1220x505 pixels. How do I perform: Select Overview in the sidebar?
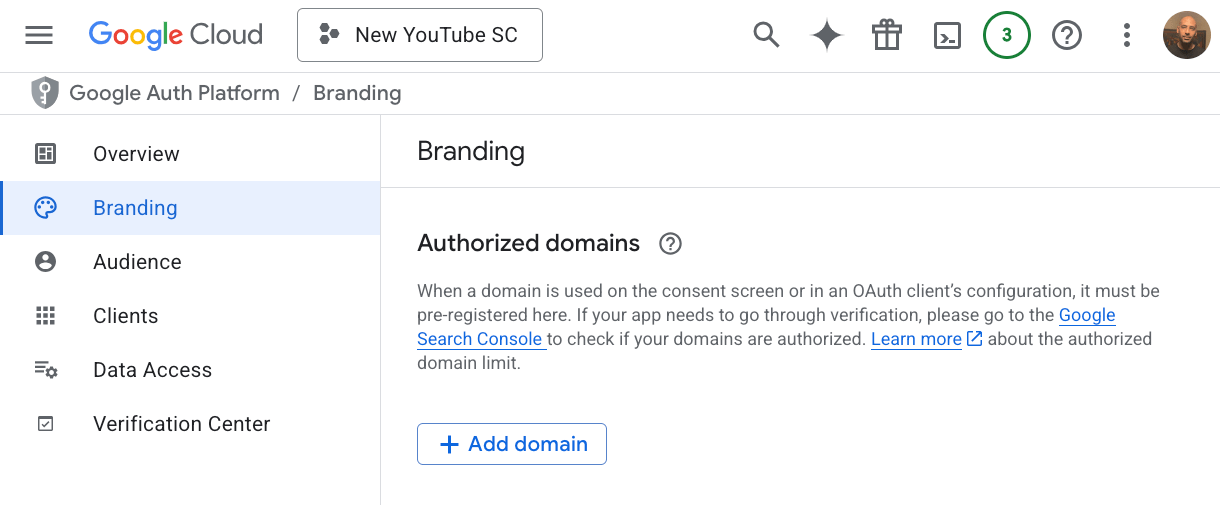pos(136,154)
